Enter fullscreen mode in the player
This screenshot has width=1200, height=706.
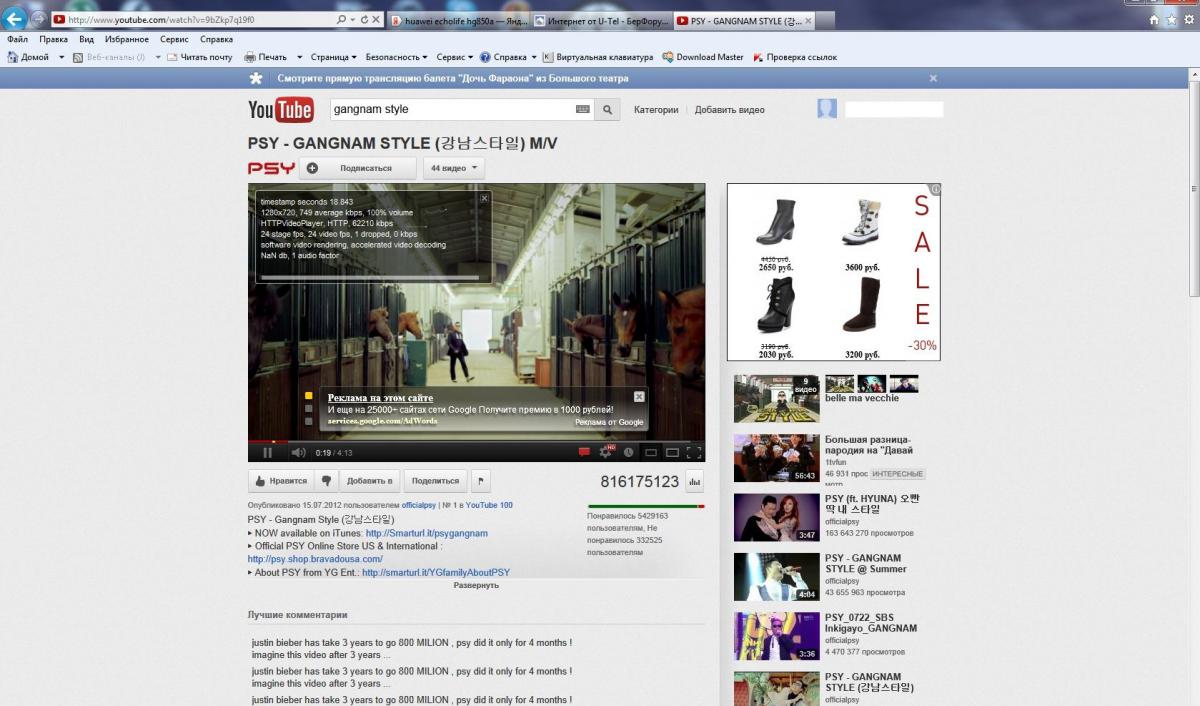click(694, 453)
